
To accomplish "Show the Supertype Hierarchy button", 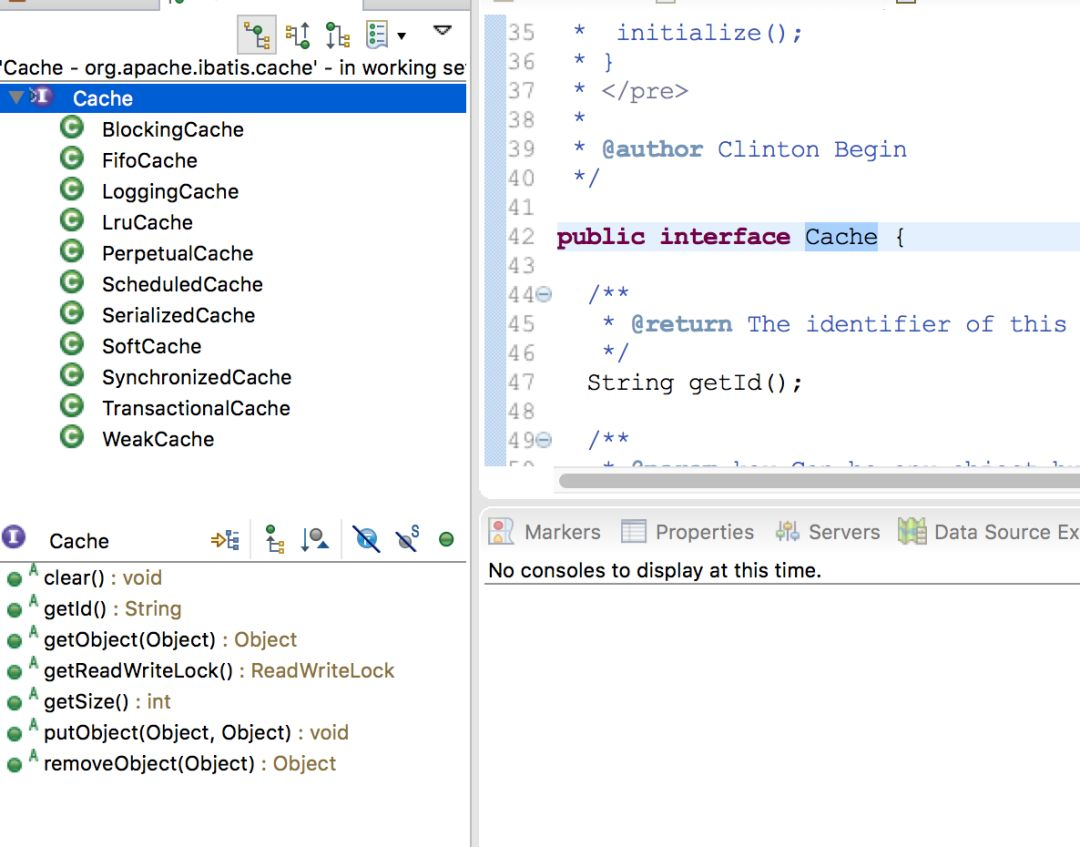I will (298, 35).
